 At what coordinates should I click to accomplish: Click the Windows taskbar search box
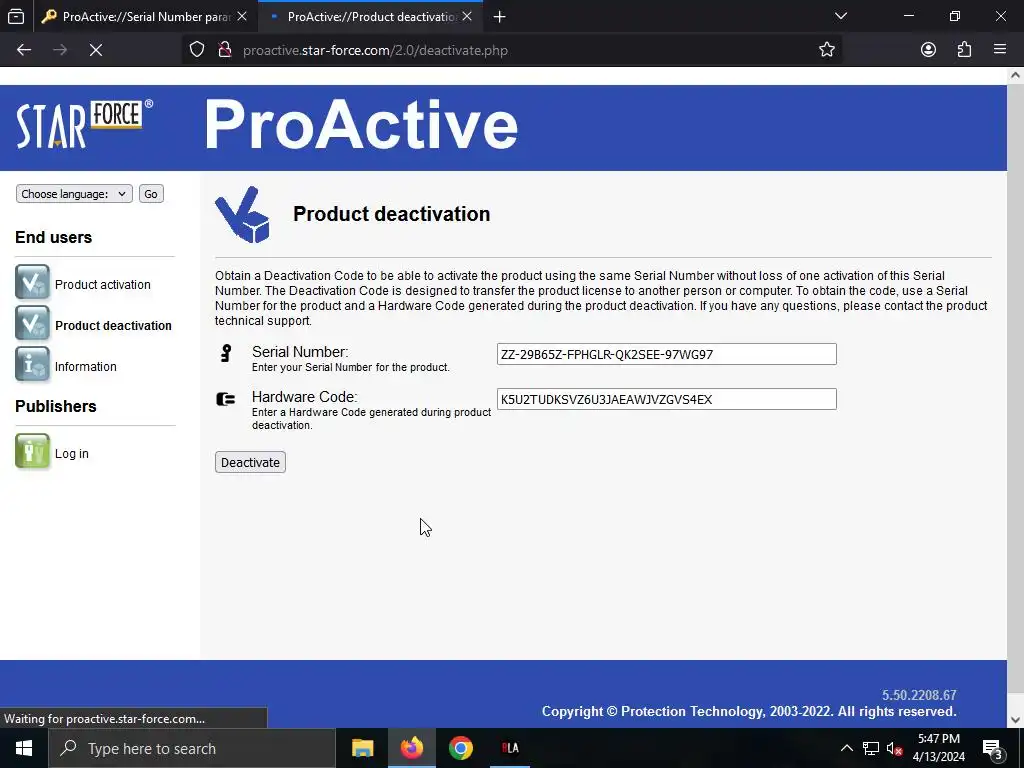tap(192, 748)
